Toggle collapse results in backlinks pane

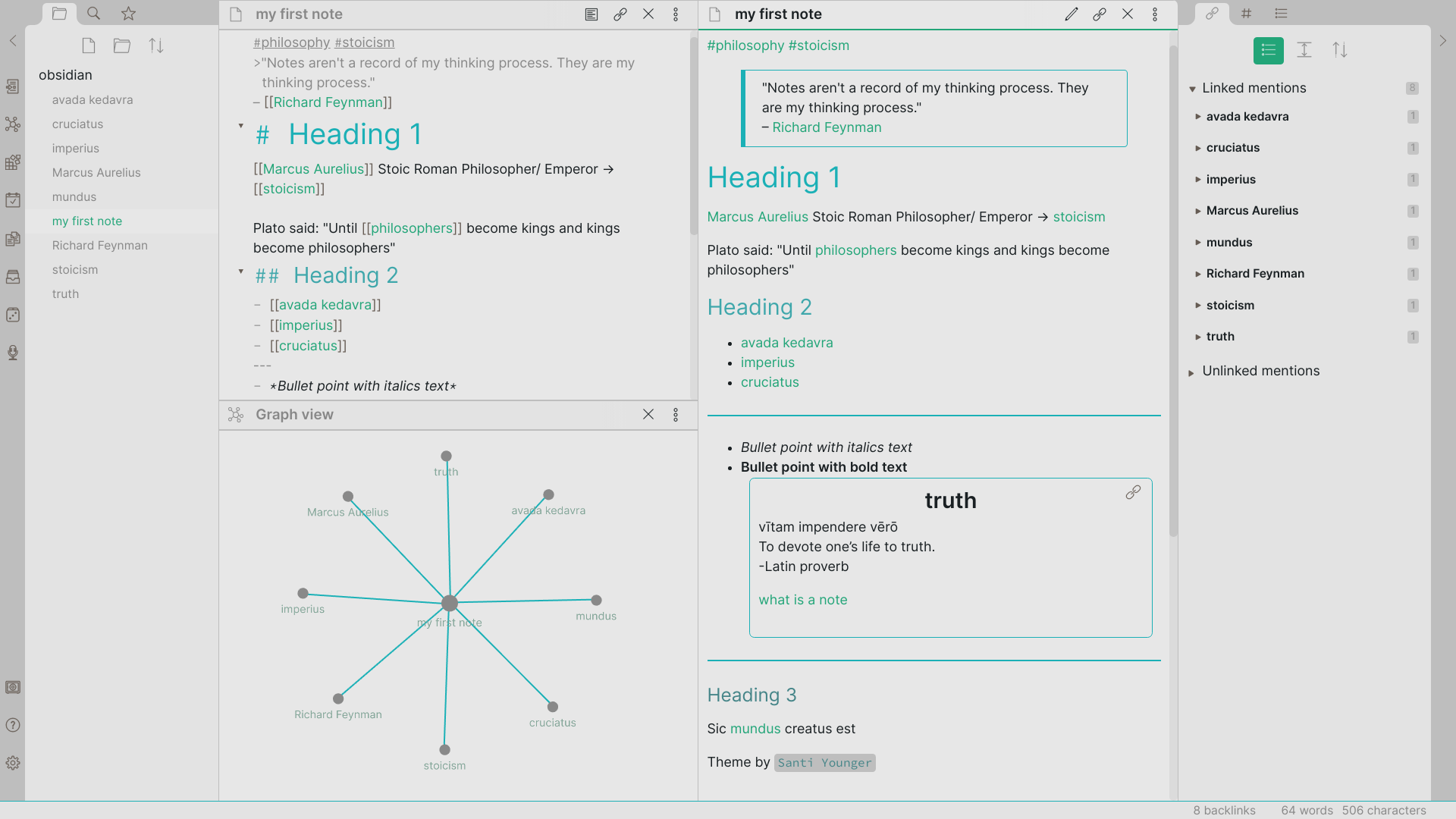[1269, 50]
